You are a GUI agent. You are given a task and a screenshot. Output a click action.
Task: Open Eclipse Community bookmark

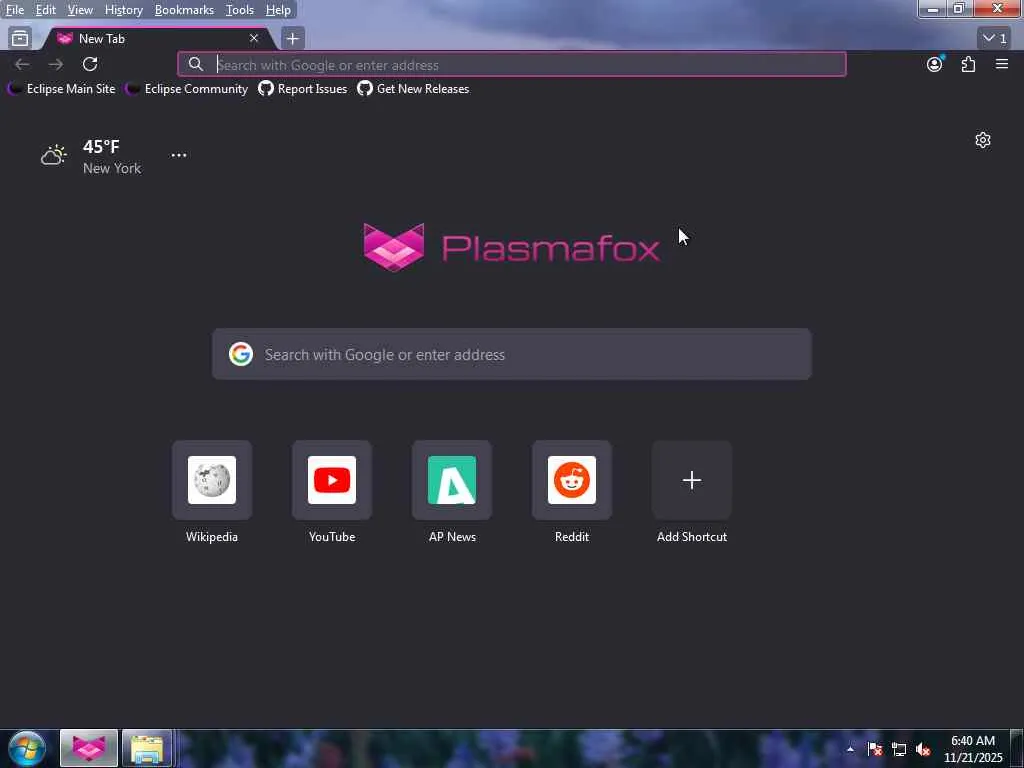point(187,89)
